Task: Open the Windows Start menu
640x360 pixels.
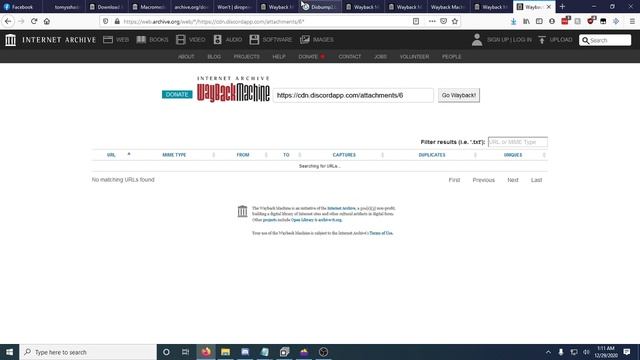Action: pos(9,352)
